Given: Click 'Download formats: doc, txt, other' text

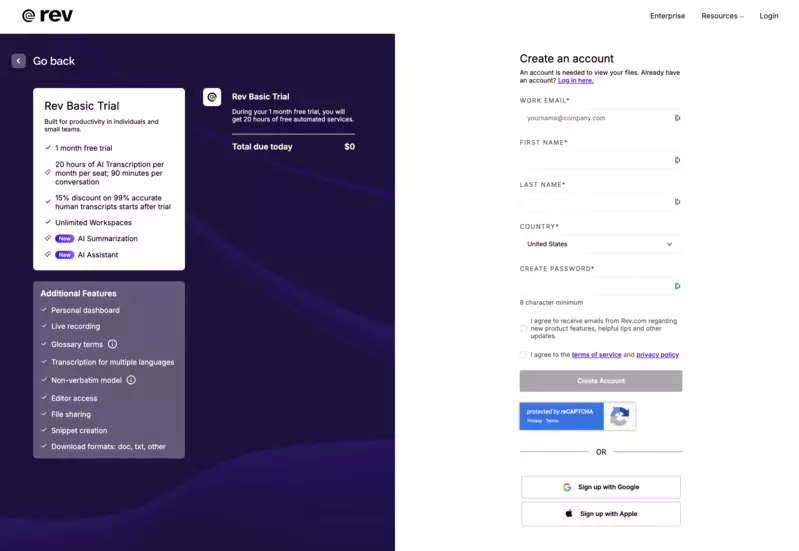Looking at the screenshot, I should pos(108,447).
